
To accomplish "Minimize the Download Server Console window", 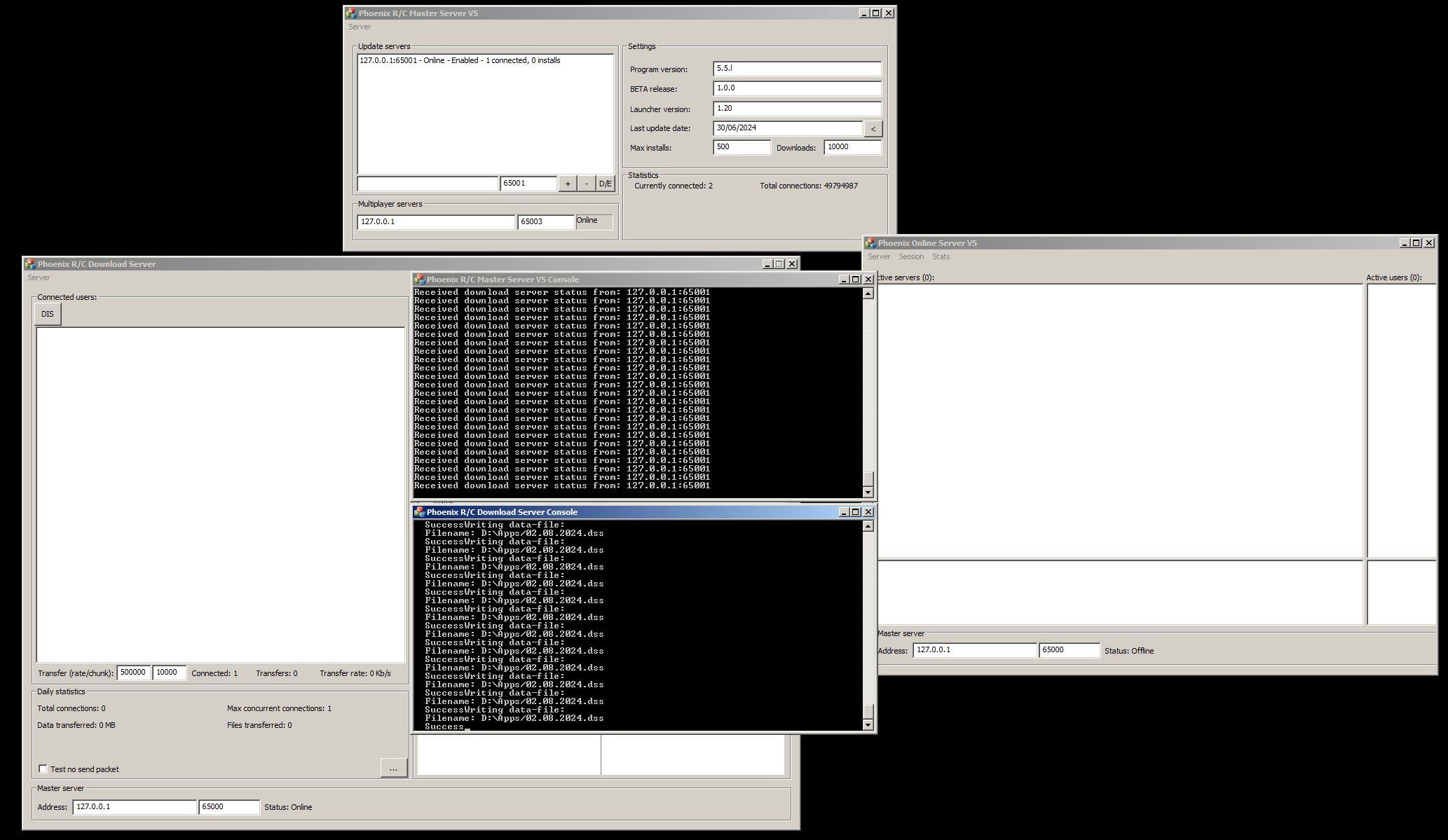I will point(844,512).
